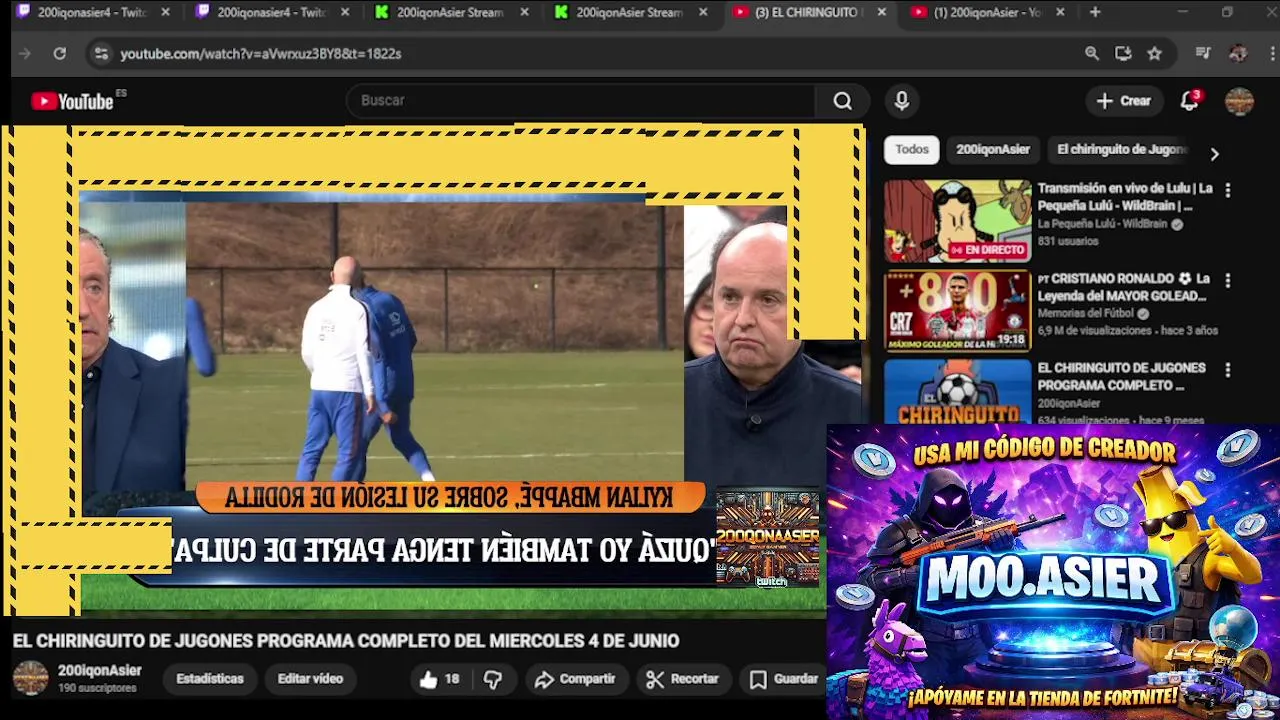
Task: Show more filter chips with right chevron
Action: point(1214,154)
